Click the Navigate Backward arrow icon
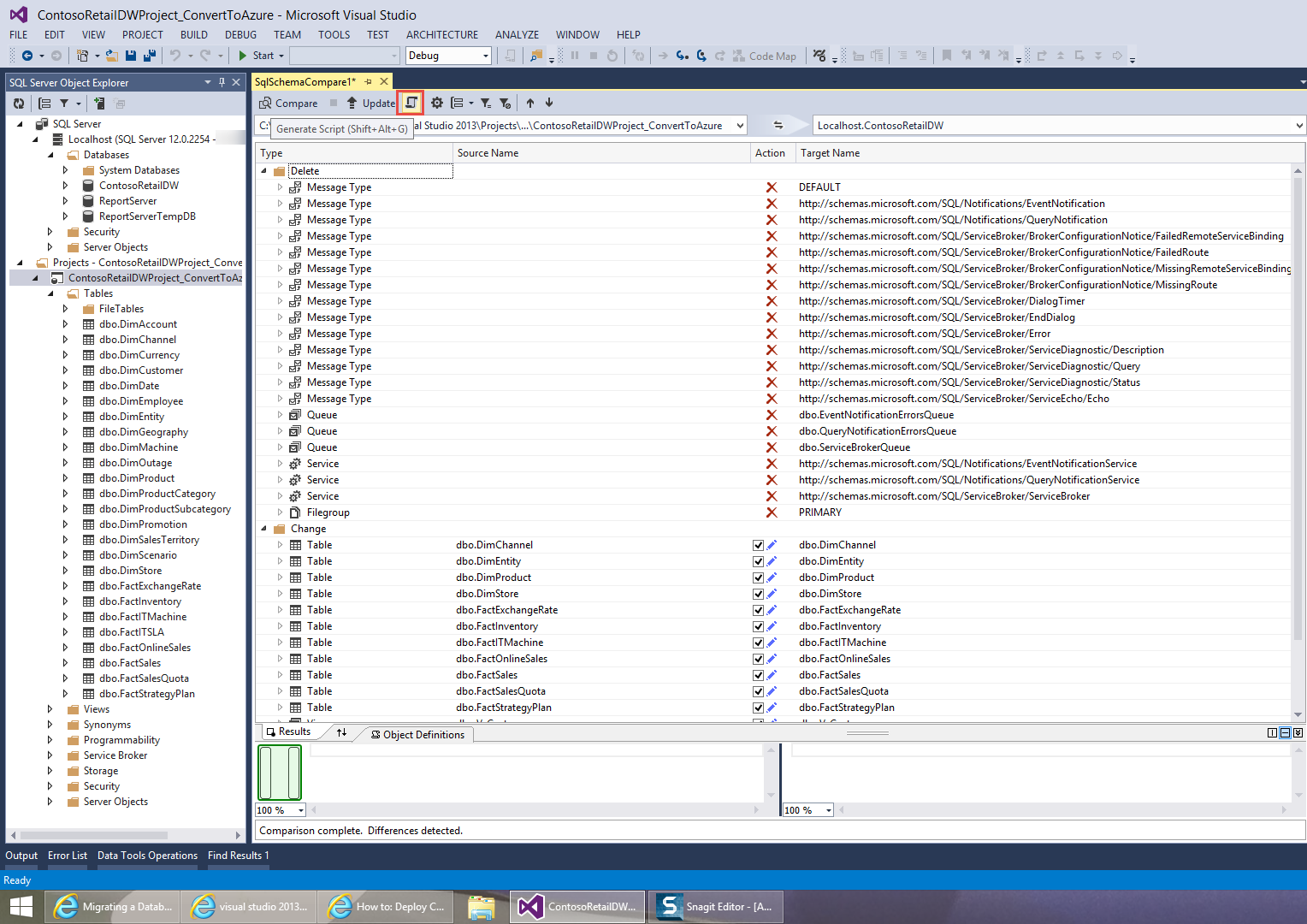 tap(27, 56)
